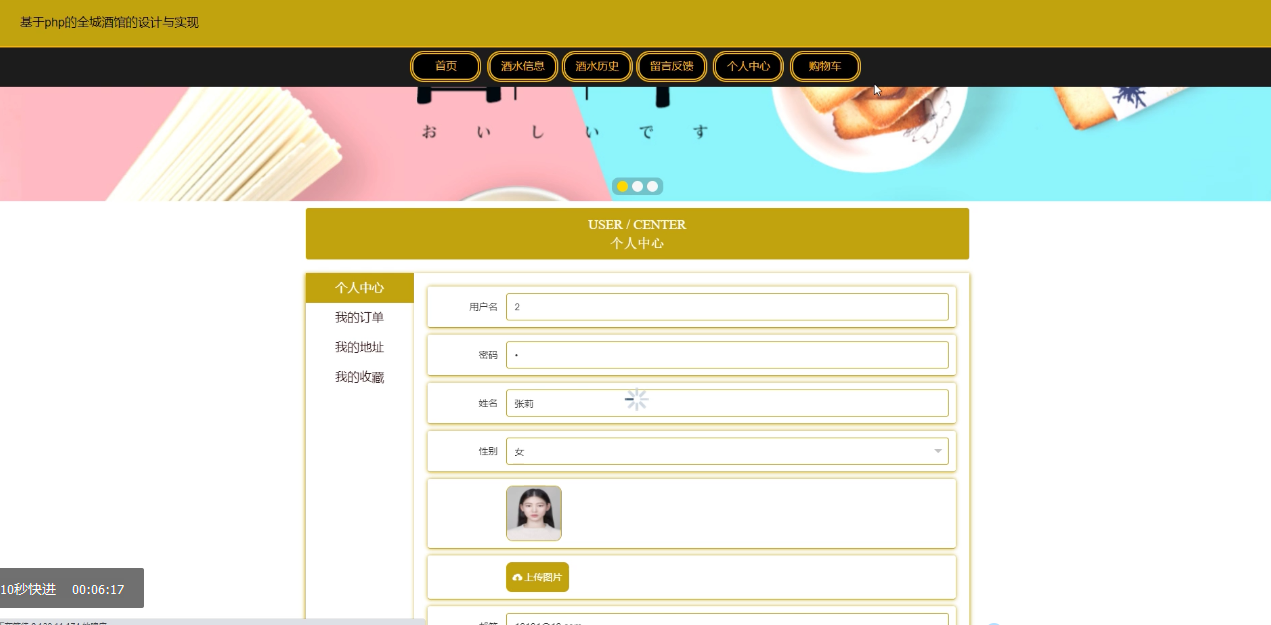Click the 姓名 name input field

(727, 403)
